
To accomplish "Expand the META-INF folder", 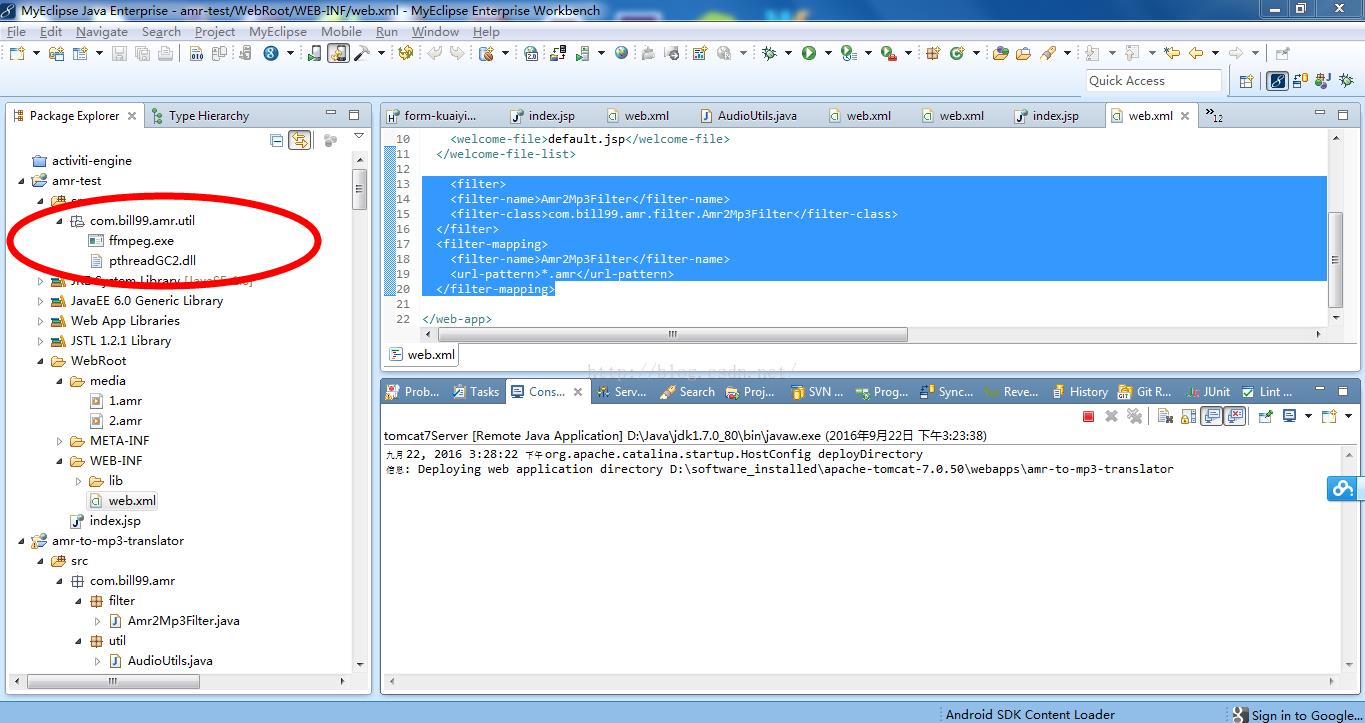I will coord(60,441).
